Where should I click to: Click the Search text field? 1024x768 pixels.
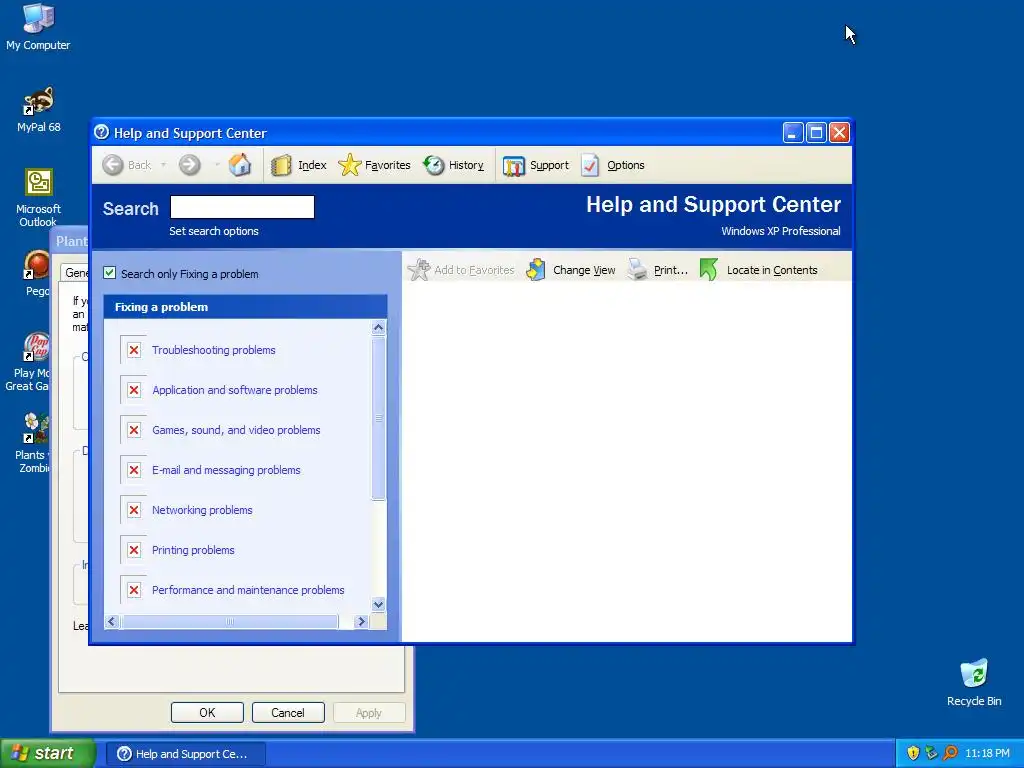(242, 207)
